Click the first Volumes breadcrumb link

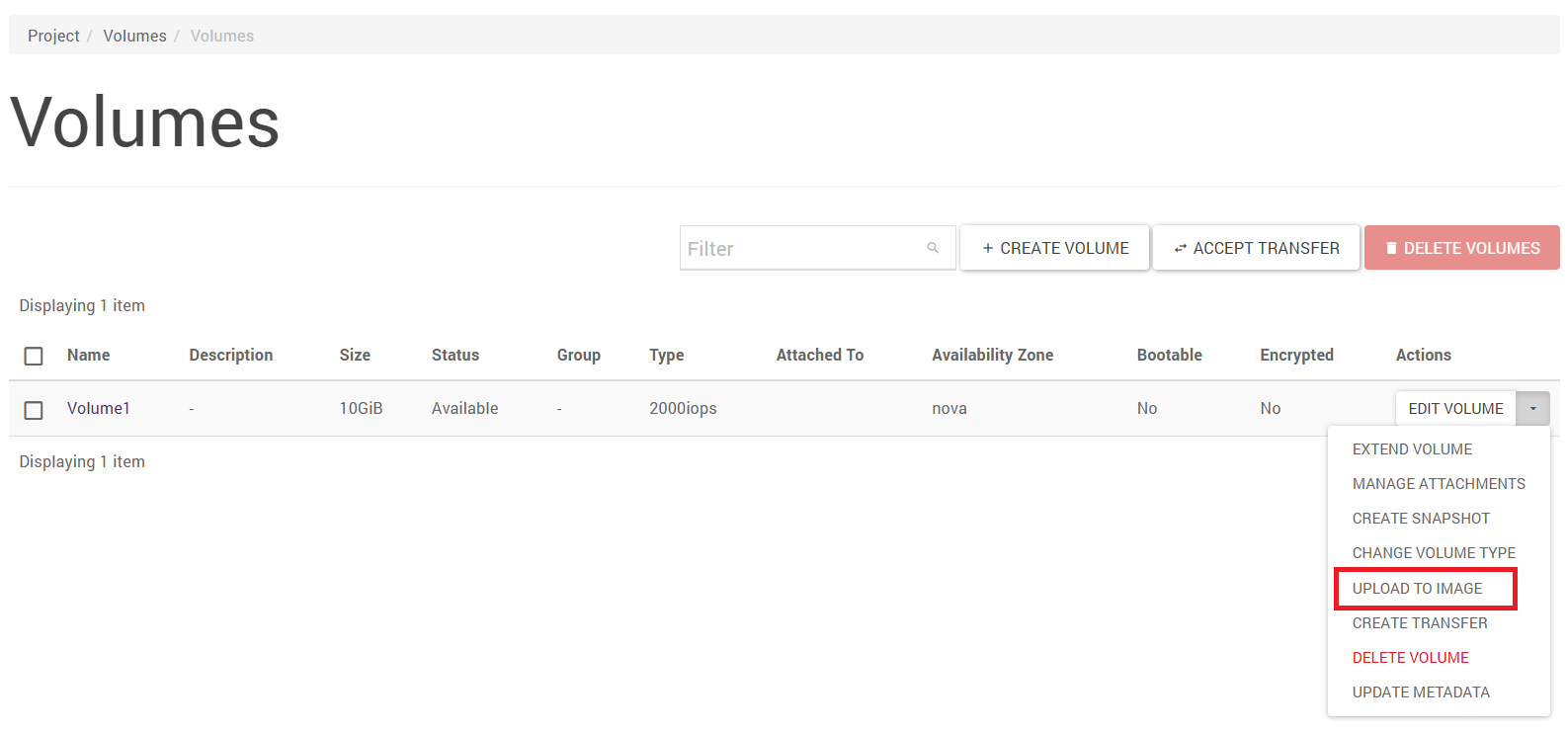click(x=134, y=36)
